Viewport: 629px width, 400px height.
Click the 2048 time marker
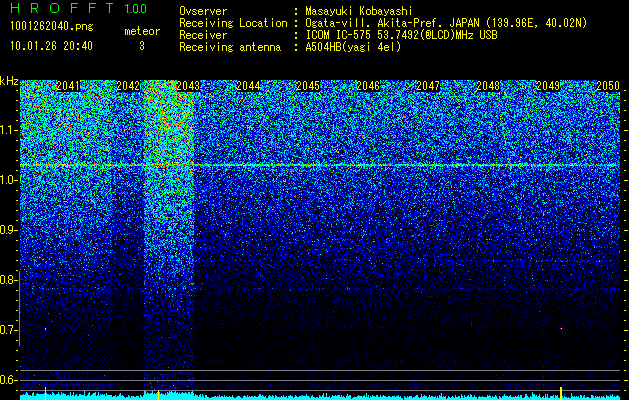point(488,86)
